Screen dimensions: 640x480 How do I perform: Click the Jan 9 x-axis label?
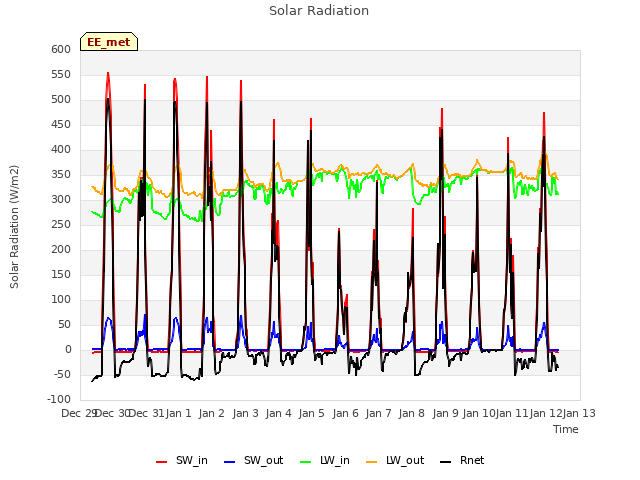coord(446,413)
